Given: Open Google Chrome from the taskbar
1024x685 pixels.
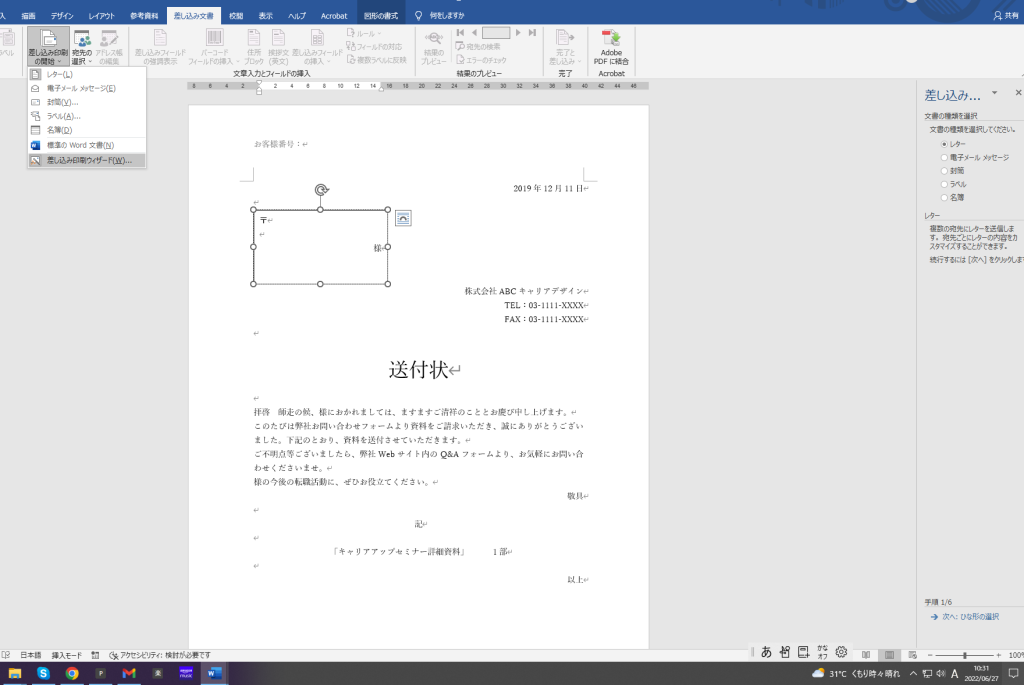Looking at the screenshot, I should point(72,673).
